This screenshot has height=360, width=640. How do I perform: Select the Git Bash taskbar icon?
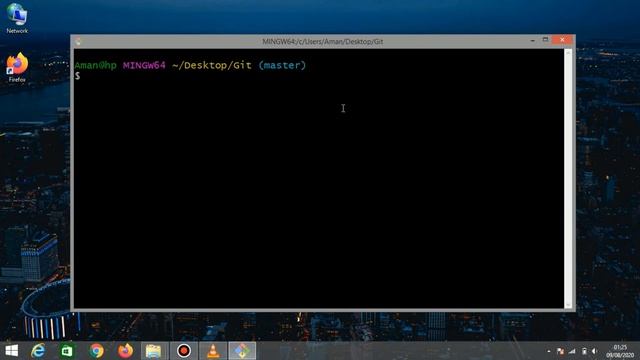242,351
